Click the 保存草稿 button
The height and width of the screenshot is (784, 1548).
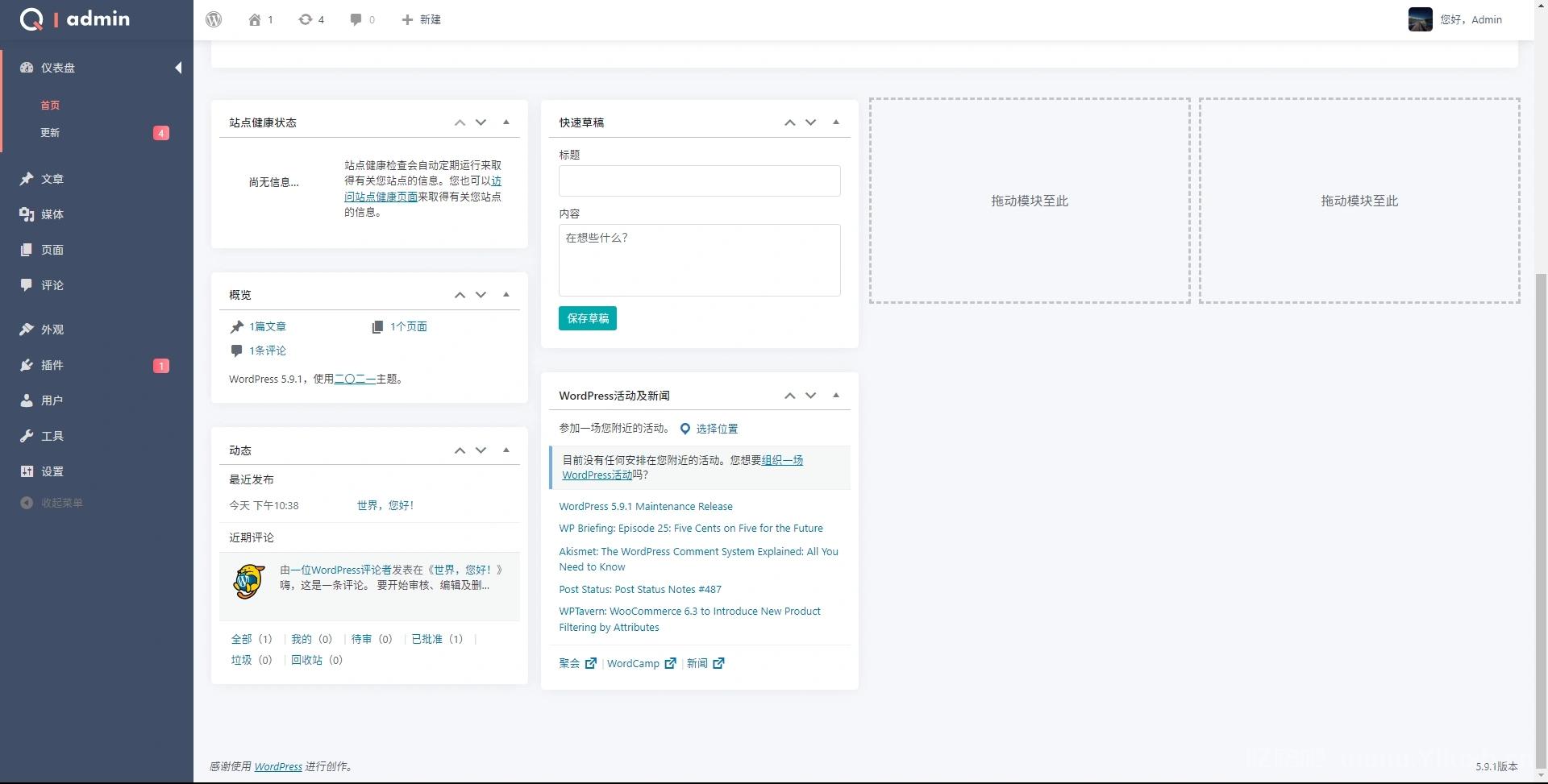pyautogui.click(x=587, y=318)
